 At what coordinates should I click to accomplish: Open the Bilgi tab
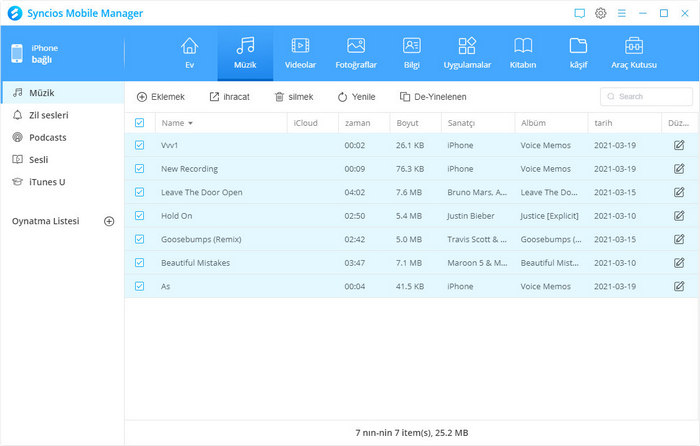click(412, 53)
